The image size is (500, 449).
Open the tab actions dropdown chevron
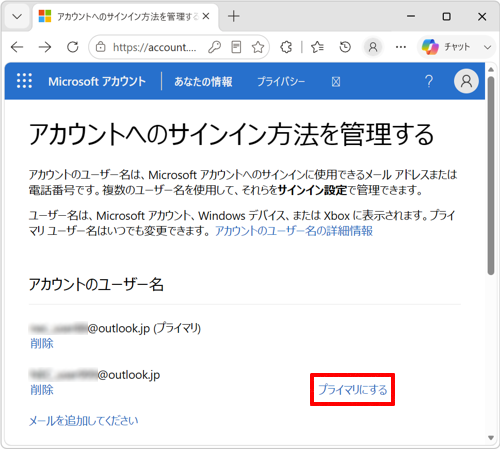17,16
